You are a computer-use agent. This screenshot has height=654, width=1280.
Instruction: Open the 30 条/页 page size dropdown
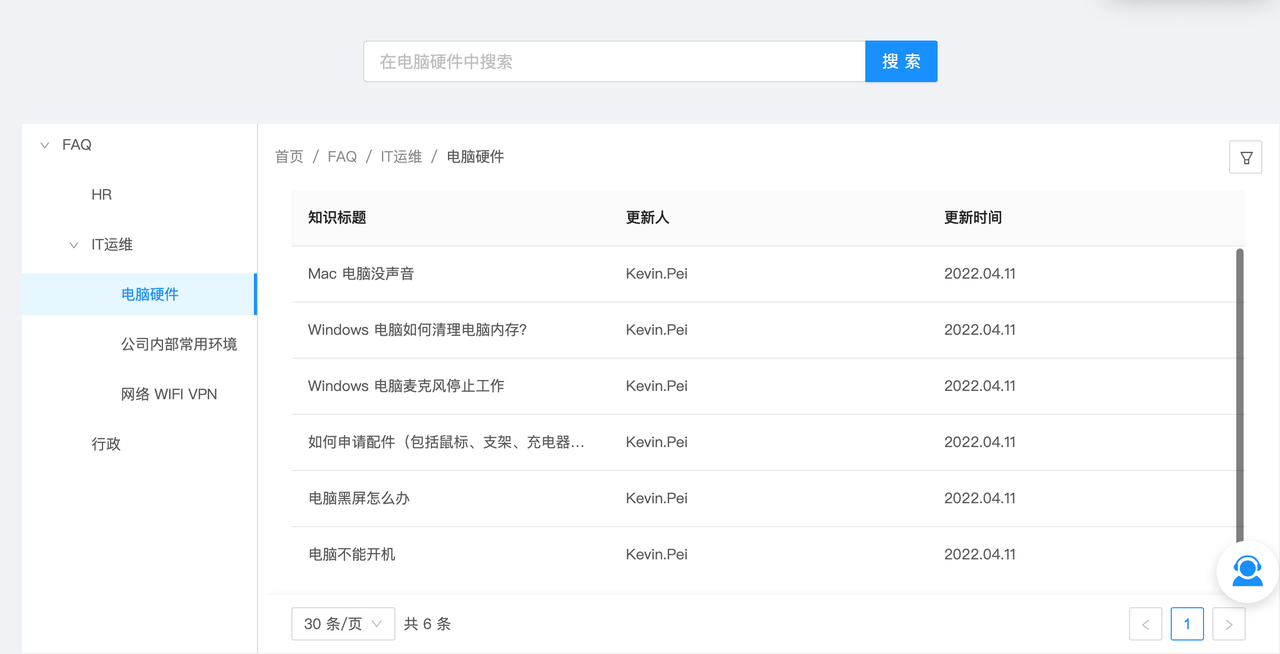pos(343,624)
